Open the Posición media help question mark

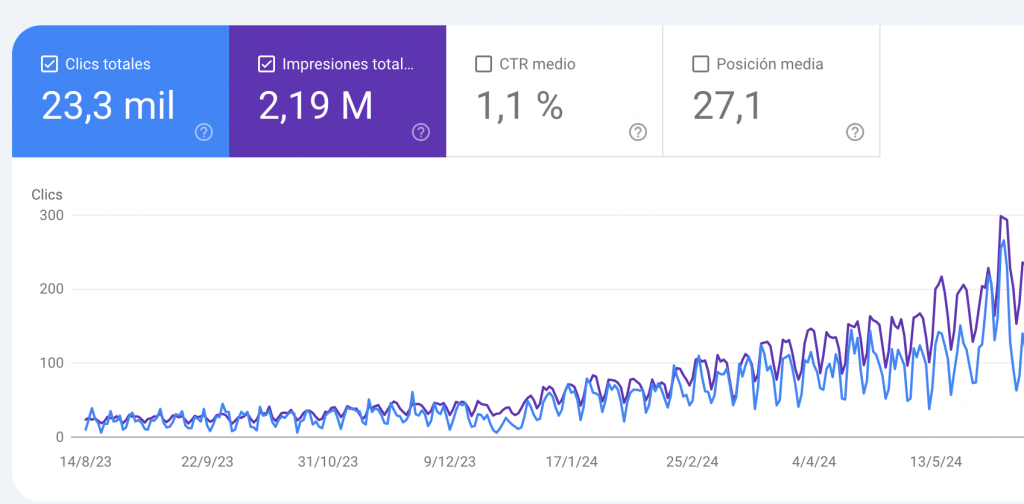pos(855,132)
